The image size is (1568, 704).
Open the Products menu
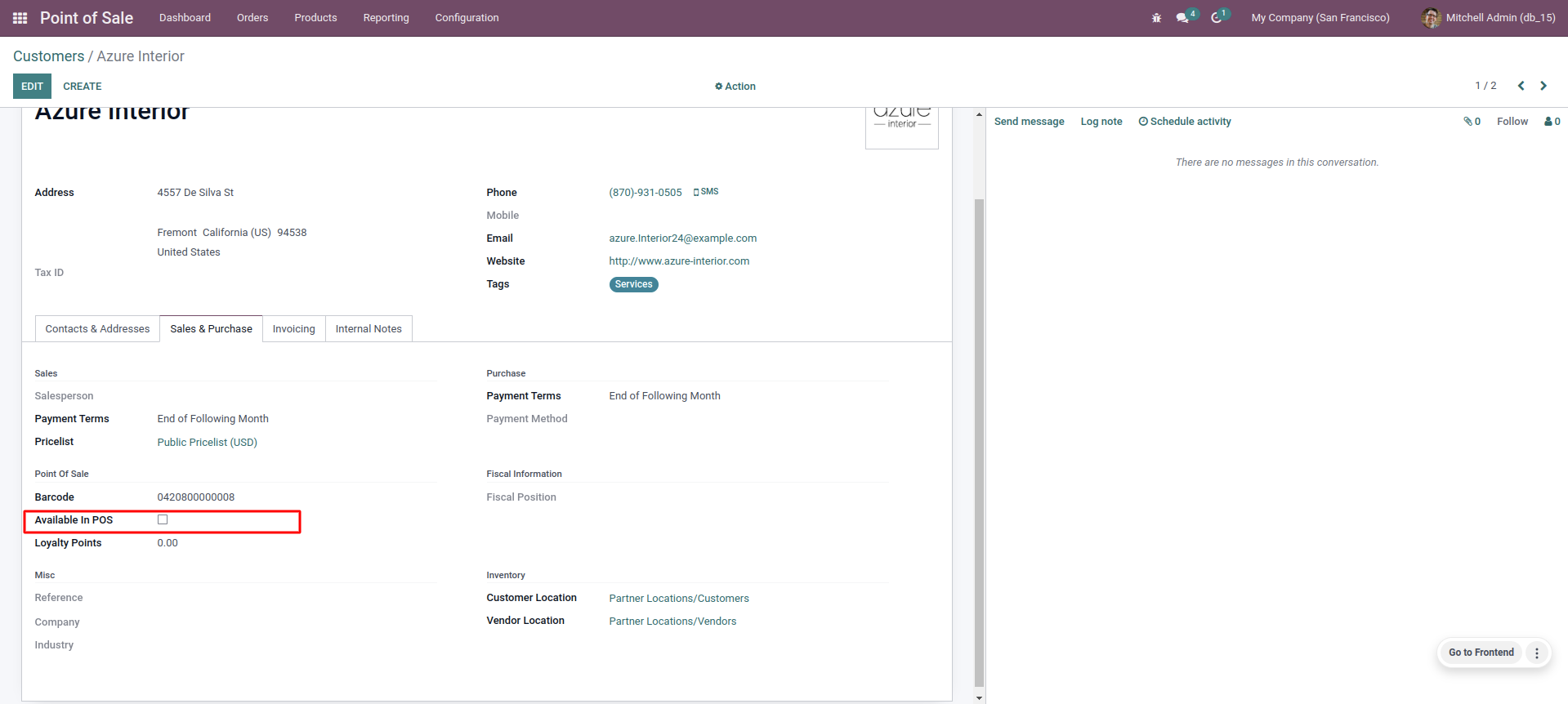pos(315,18)
